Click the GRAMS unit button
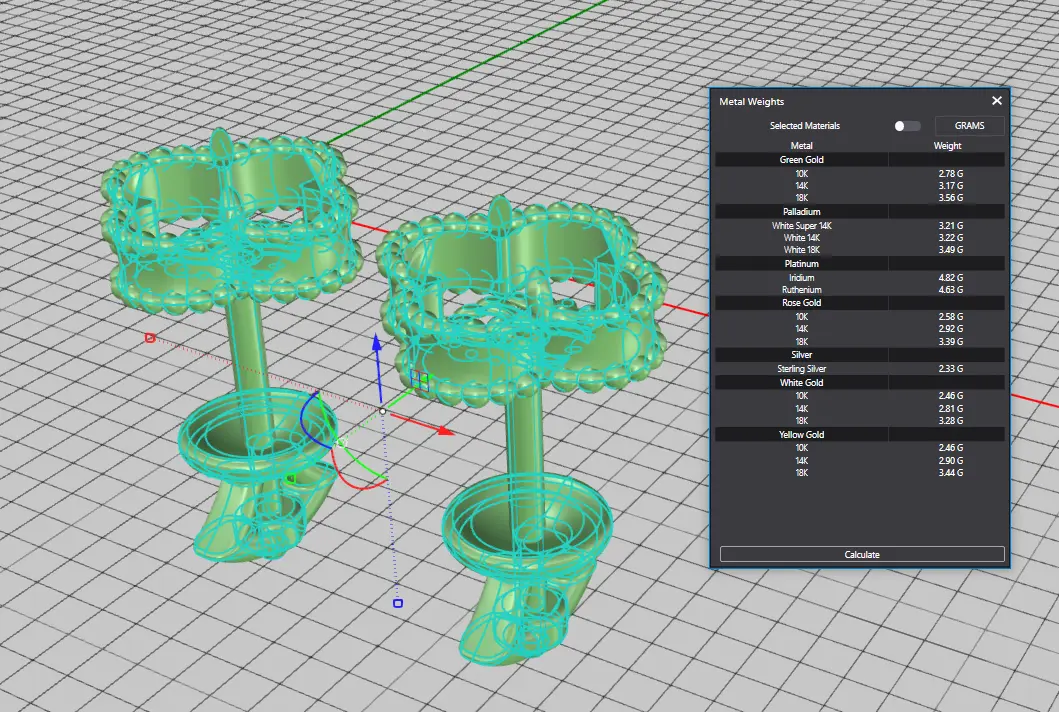 [x=969, y=126]
